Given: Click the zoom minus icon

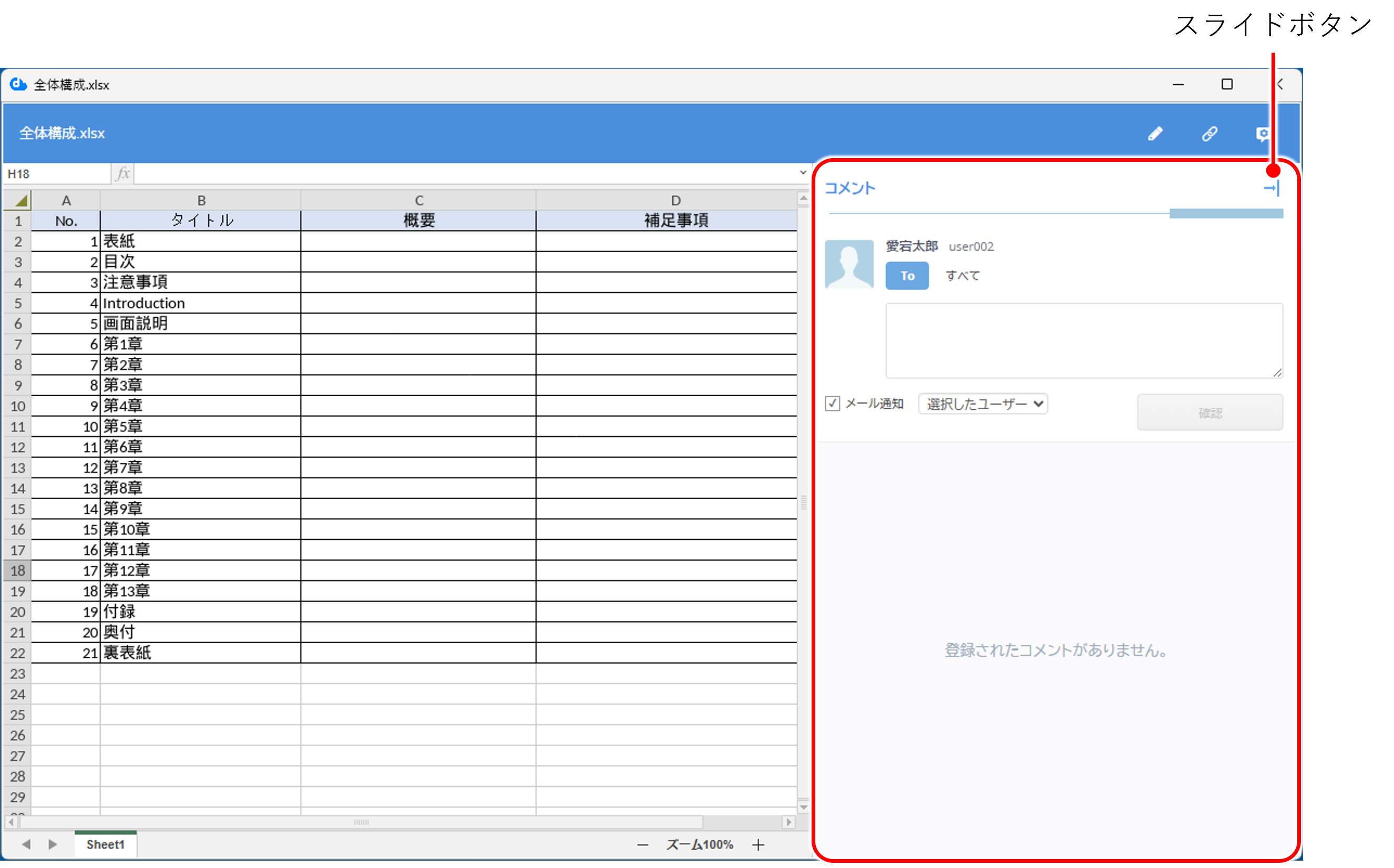Looking at the screenshot, I should tap(643, 844).
